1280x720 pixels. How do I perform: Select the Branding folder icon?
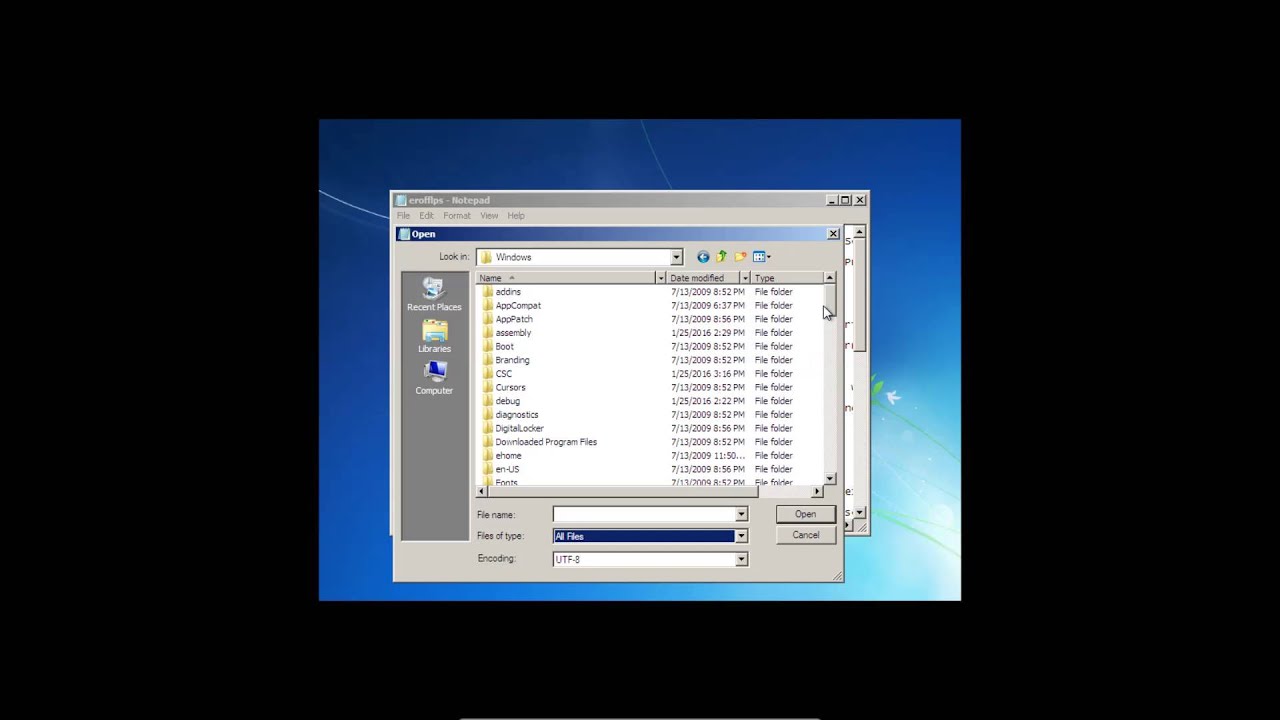488,360
